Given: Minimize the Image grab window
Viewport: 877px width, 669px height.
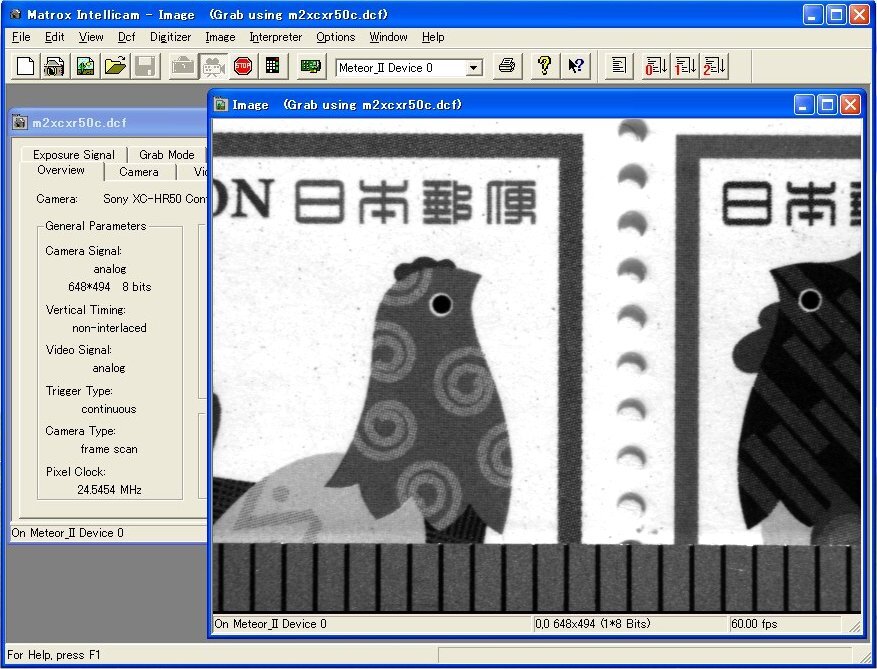Looking at the screenshot, I should 804,105.
